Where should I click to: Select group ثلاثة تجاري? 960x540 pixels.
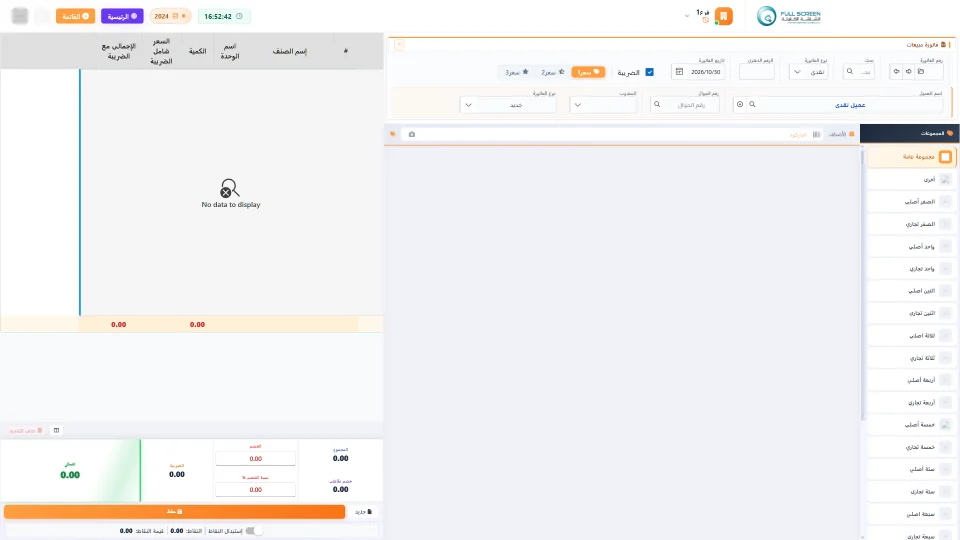pos(912,358)
